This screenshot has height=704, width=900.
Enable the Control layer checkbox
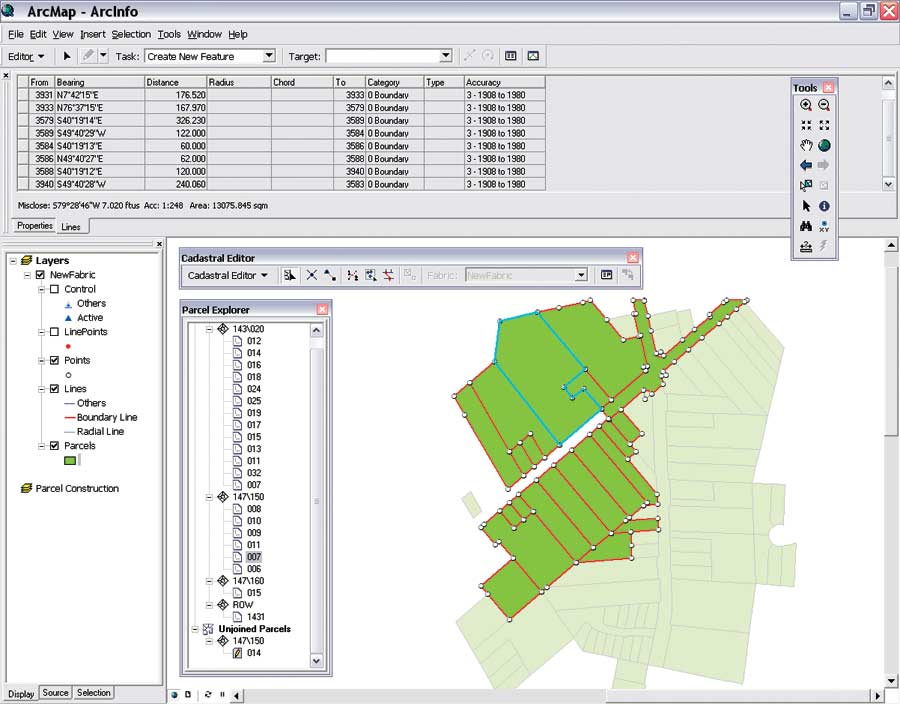pos(54,289)
